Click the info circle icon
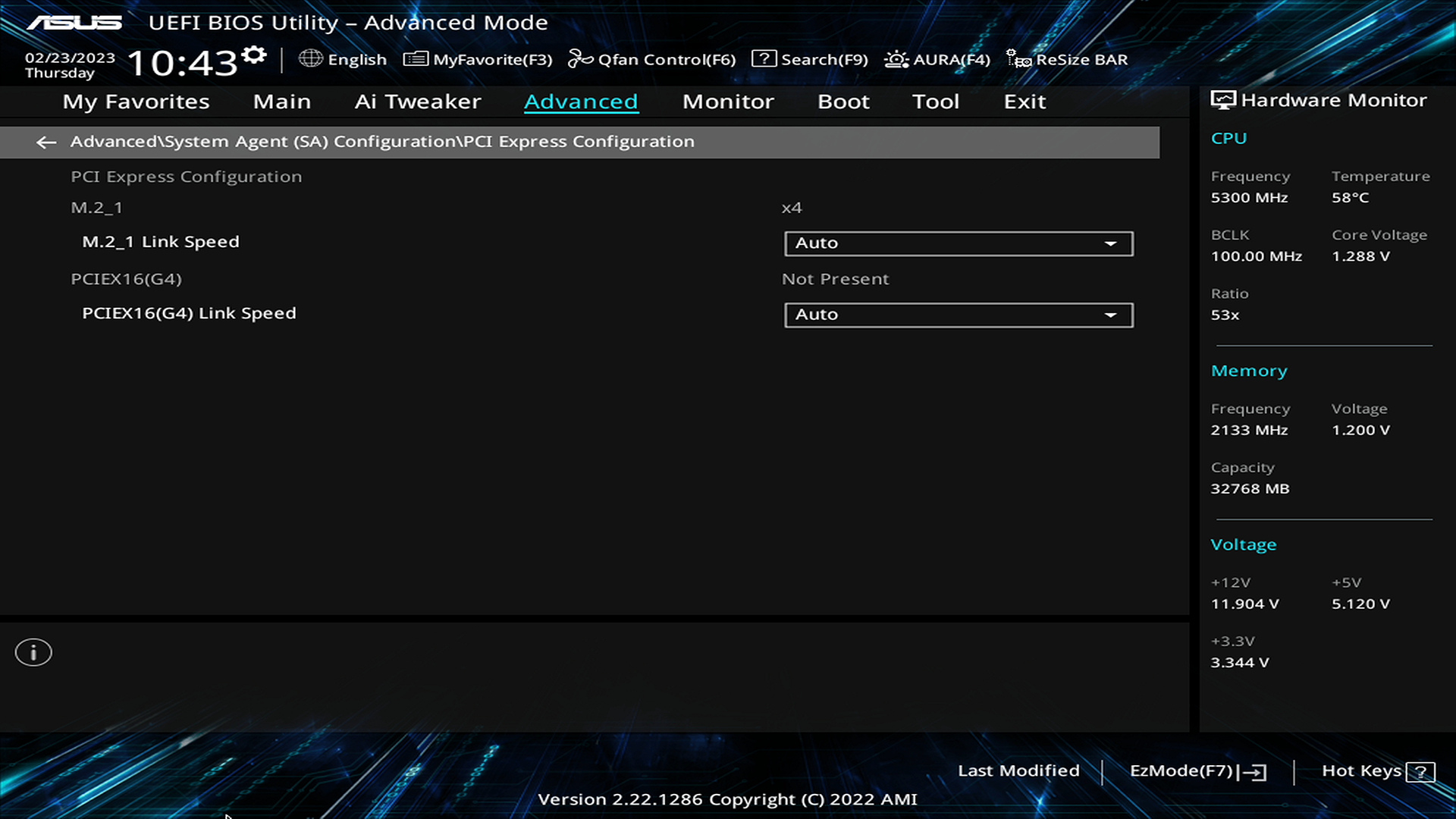Screen dimensions: 1456x819 [x=33, y=652]
